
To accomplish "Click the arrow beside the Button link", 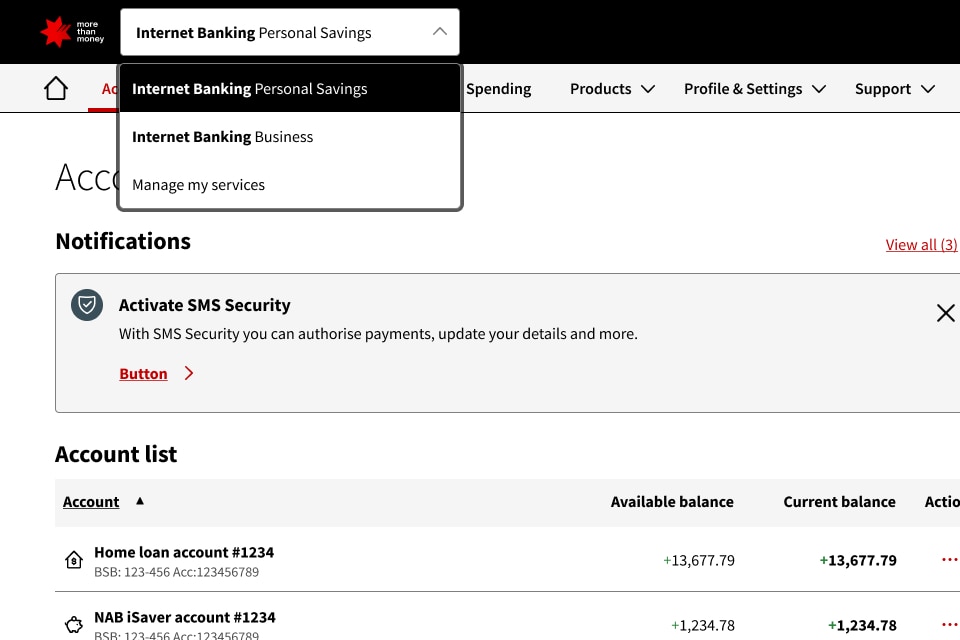I will [x=189, y=374].
